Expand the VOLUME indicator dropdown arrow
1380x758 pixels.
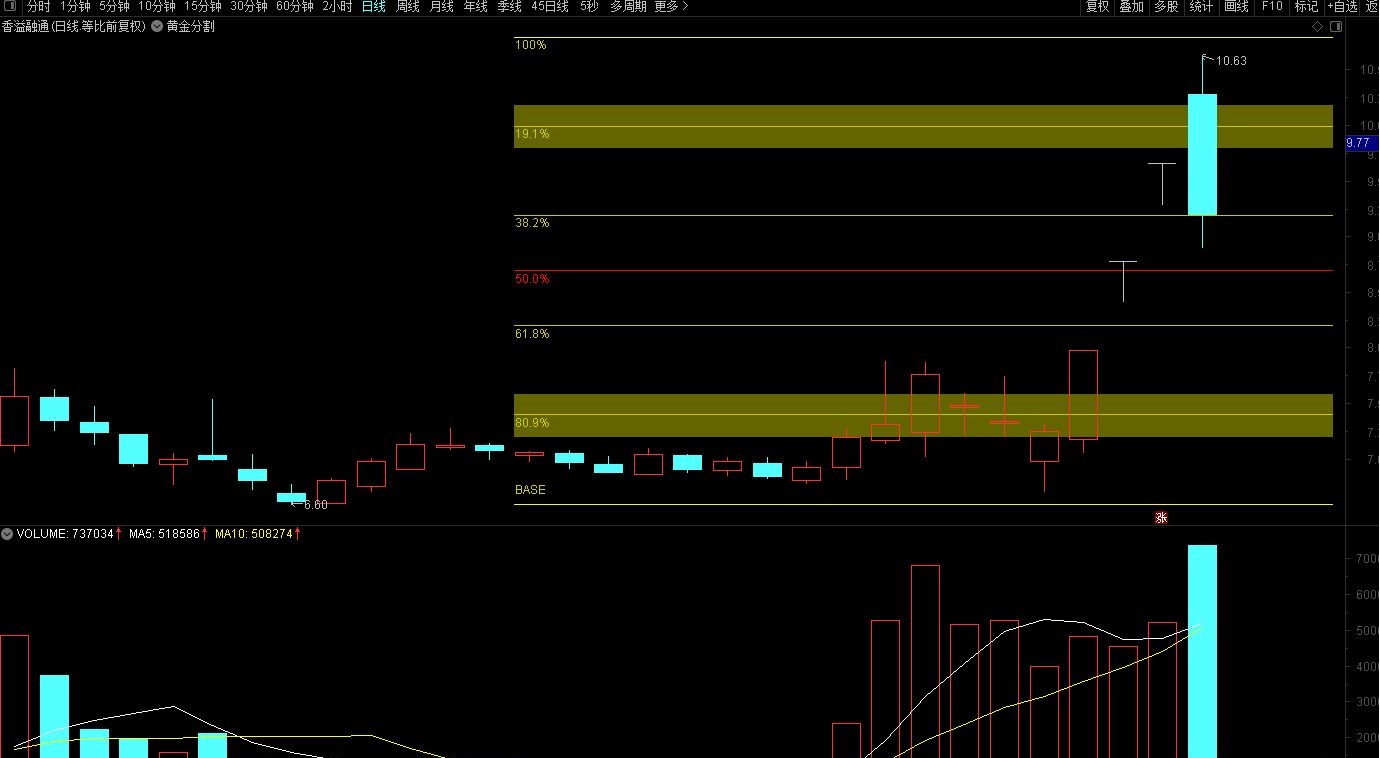pos(7,534)
